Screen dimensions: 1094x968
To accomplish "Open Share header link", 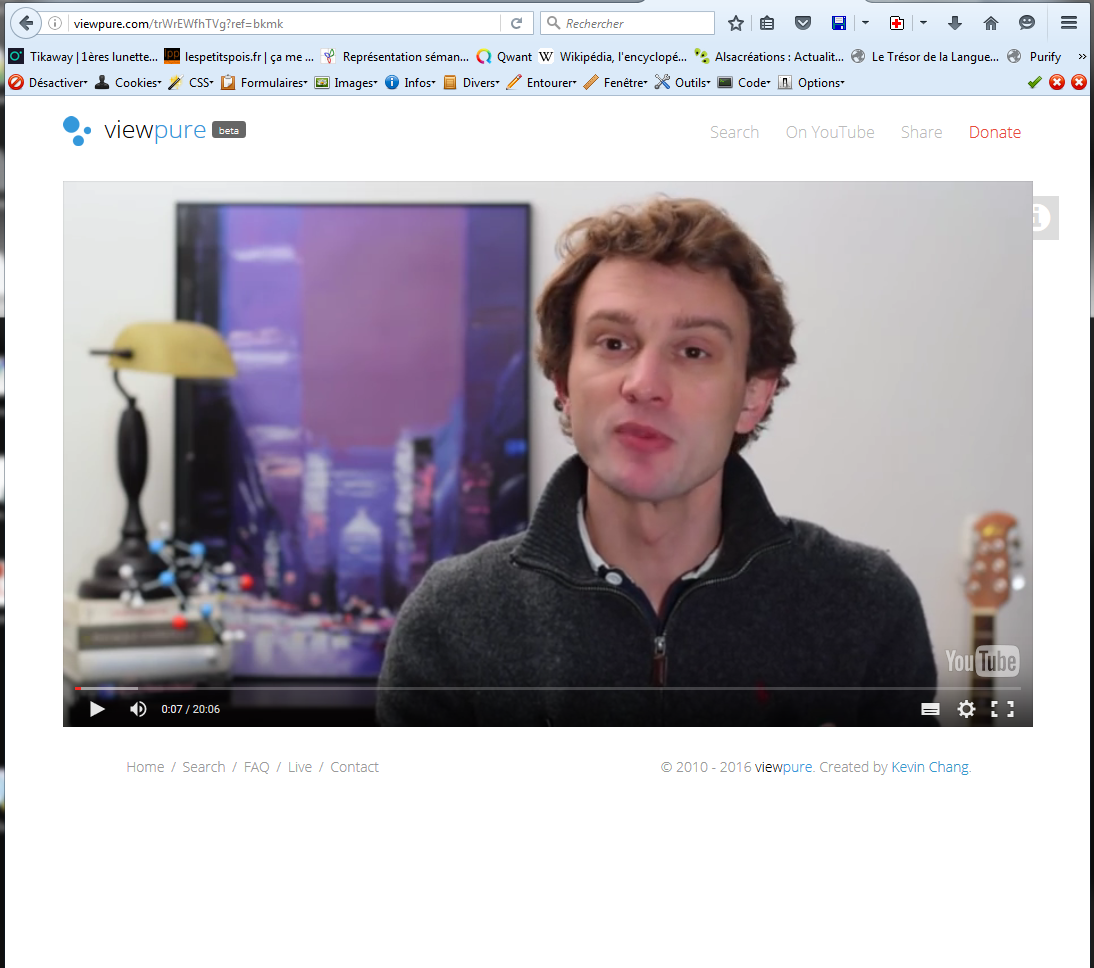I will [x=921, y=132].
